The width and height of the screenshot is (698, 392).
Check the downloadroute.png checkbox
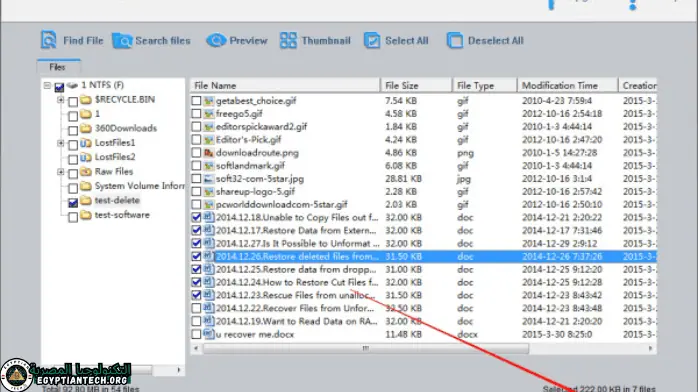click(196, 153)
